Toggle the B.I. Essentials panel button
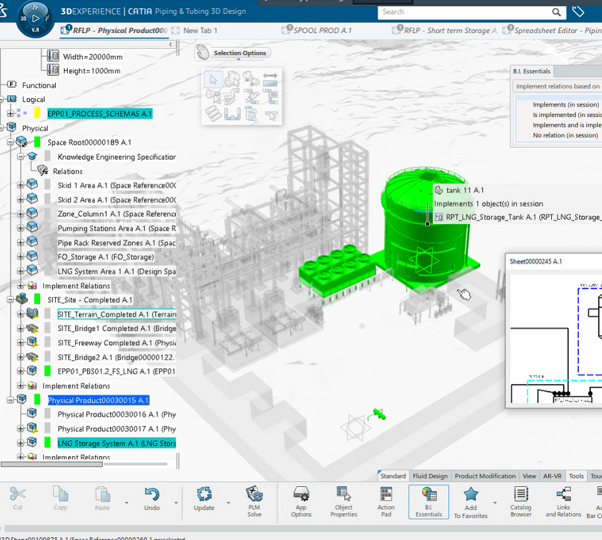Screen dimensions: 602x540 tap(428, 499)
